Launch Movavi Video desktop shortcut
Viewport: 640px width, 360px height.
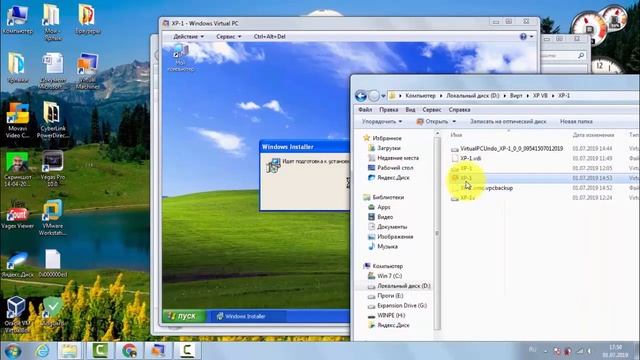tap(17, 120)
